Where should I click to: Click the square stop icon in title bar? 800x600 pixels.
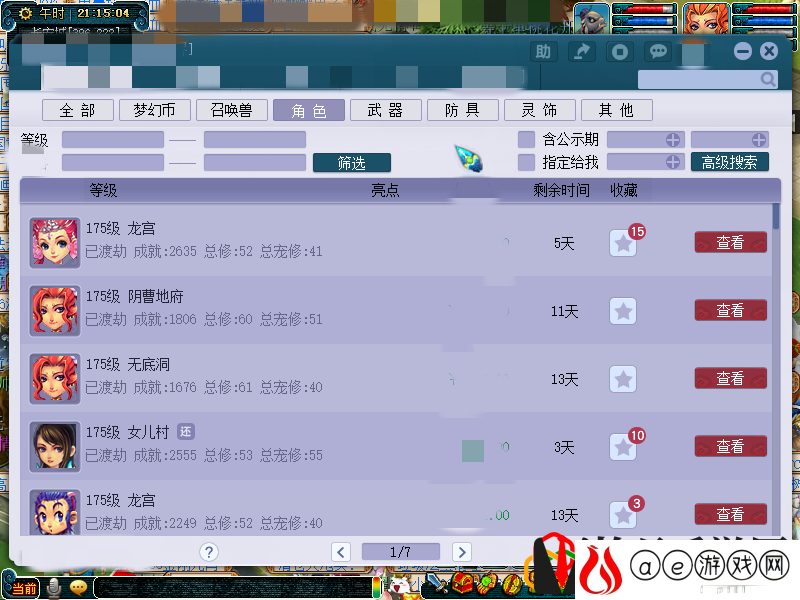[620, 52]
